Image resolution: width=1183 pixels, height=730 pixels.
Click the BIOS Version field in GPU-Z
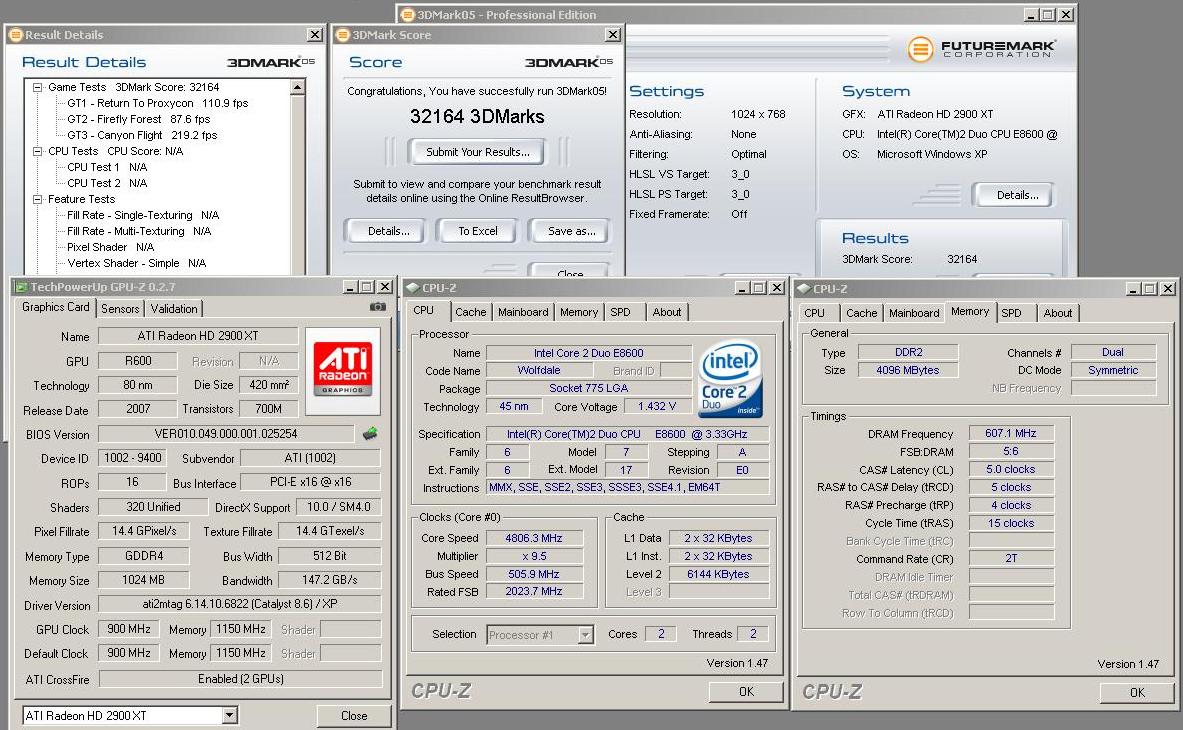click(226, 434)
